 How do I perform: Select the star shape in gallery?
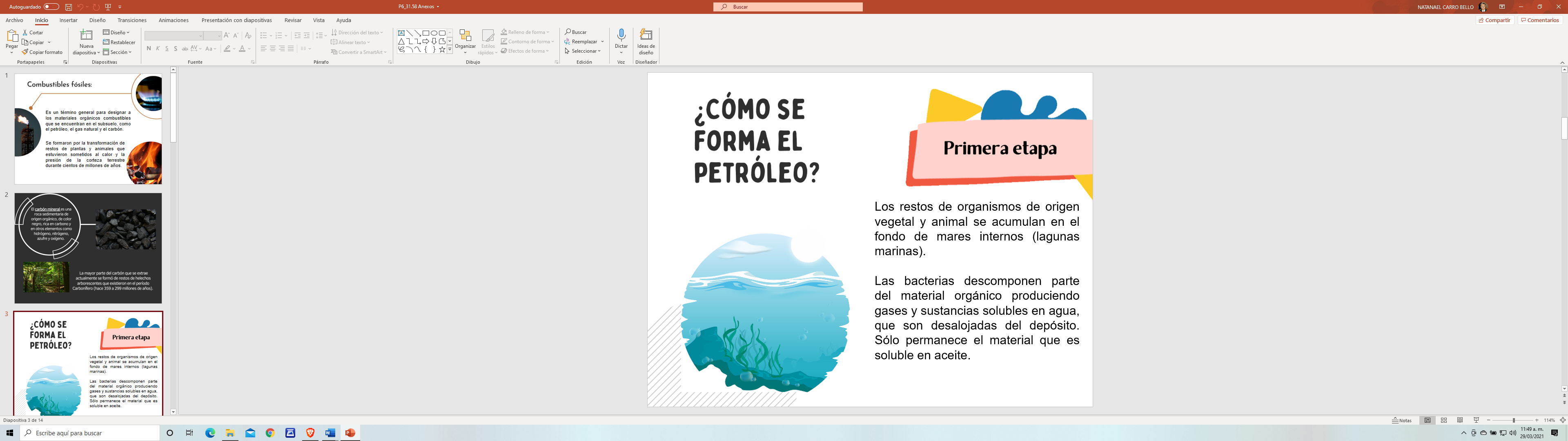(442, 49)
